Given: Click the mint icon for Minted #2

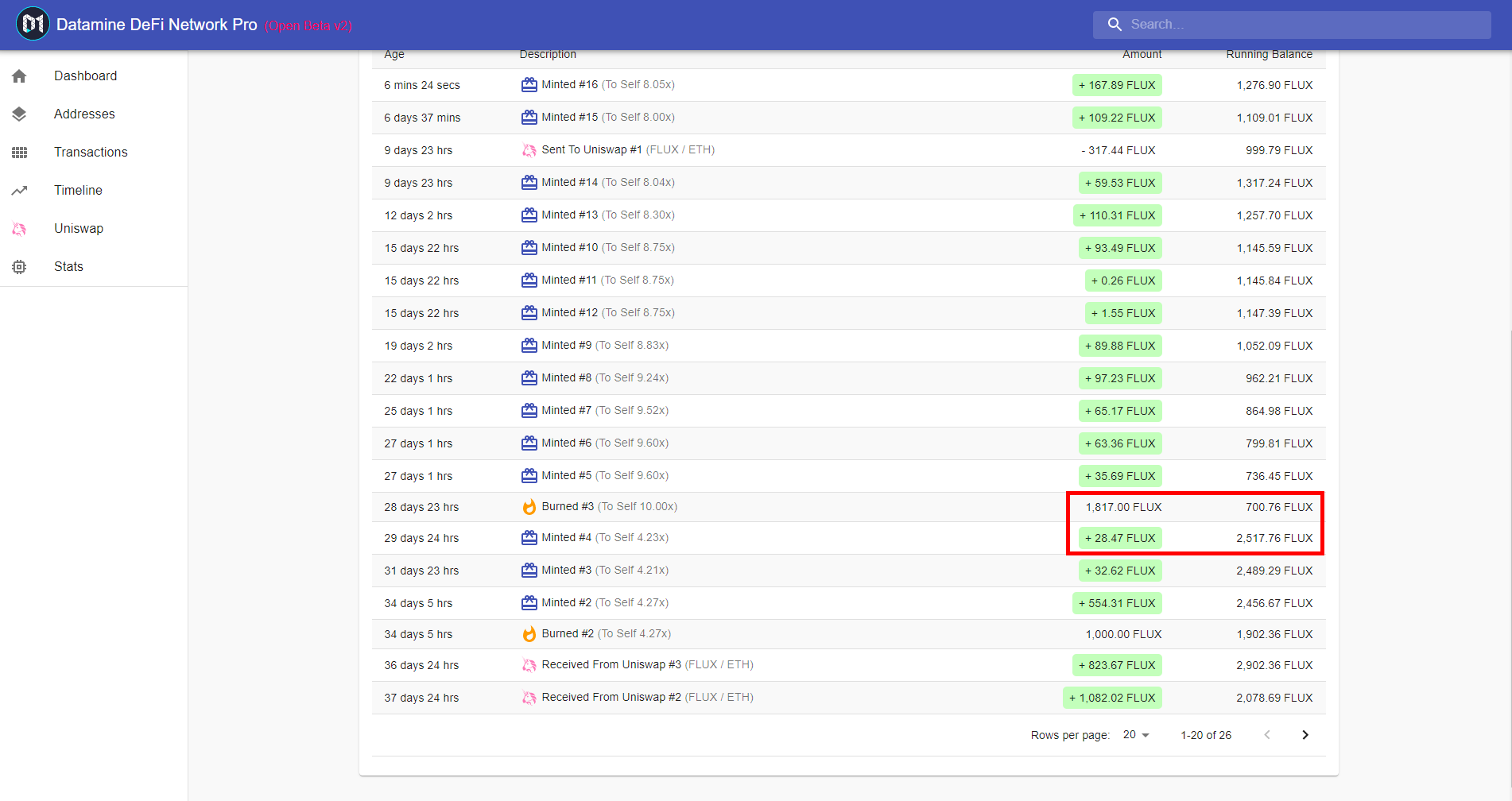Looking at the screenshot, I should coord(529,603).
